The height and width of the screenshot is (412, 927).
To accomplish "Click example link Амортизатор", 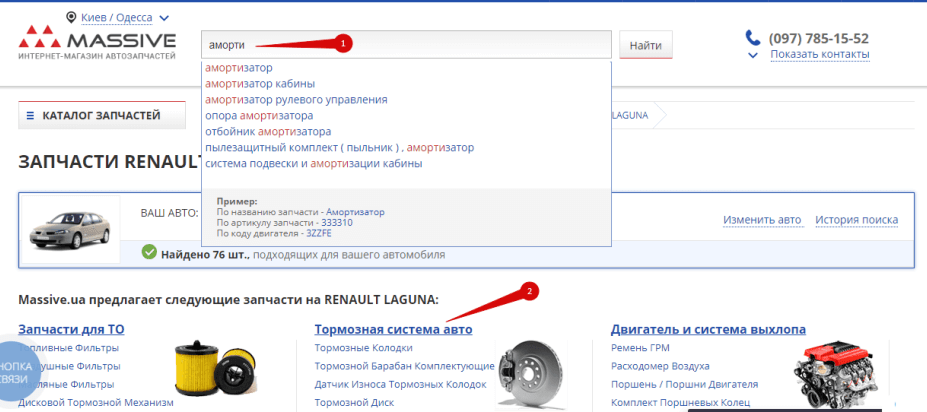I will (355, 212).
